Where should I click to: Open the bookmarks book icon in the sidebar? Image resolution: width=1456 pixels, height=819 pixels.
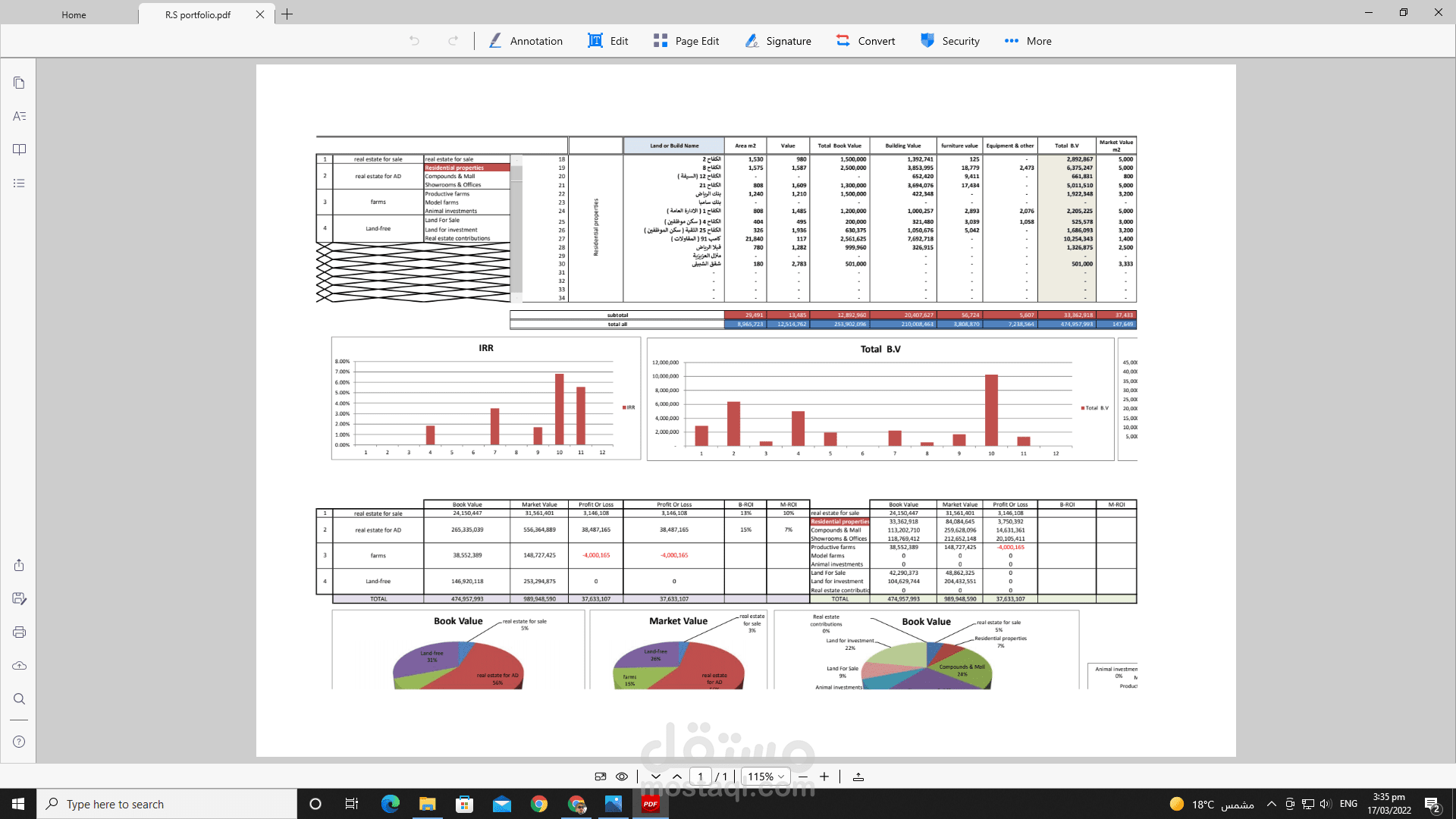[19, 149]
